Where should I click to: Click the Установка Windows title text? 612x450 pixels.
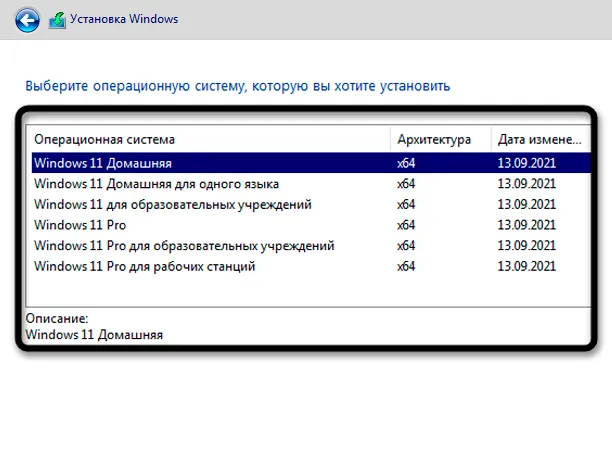pyautogui.click(x=124, y=19)
